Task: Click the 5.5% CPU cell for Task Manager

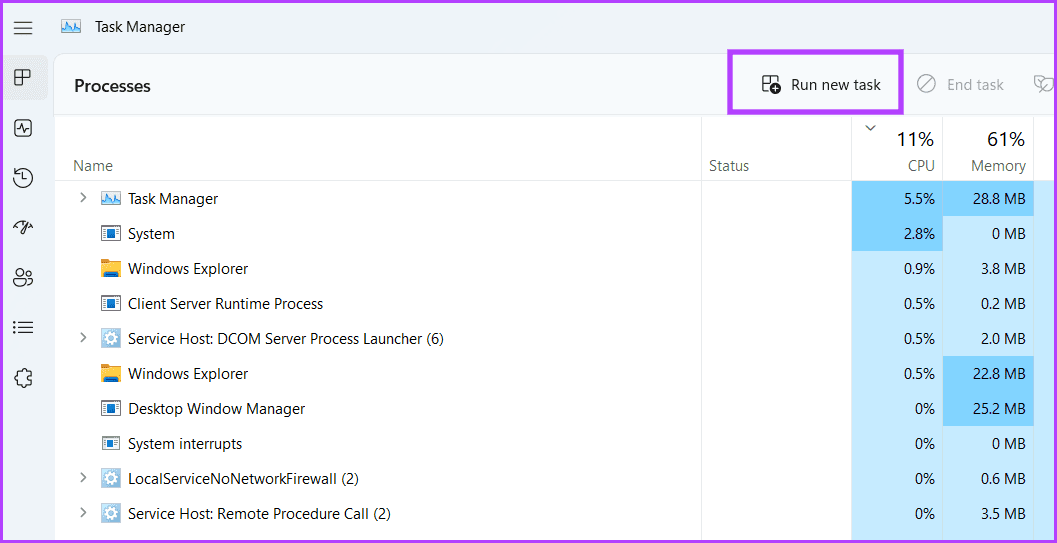Action: pos(897,199)
